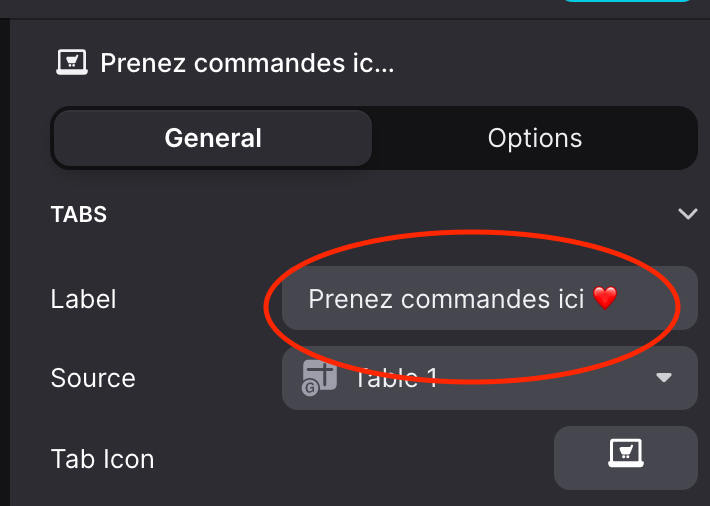
Task: Focus the Label text input field
Action: (489, 298)
